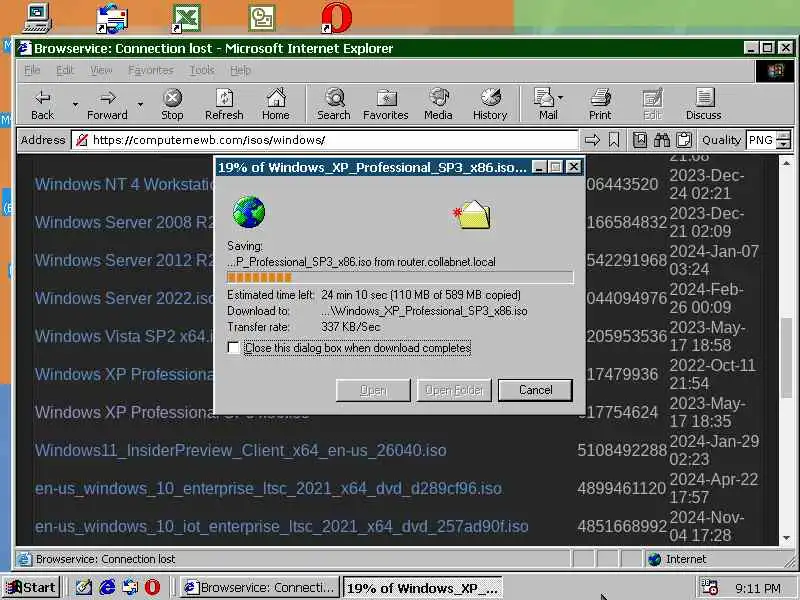Launch Internet Explorer from quick launch
This screenshot has width=800, height=600.
click(x=107, y=587)
